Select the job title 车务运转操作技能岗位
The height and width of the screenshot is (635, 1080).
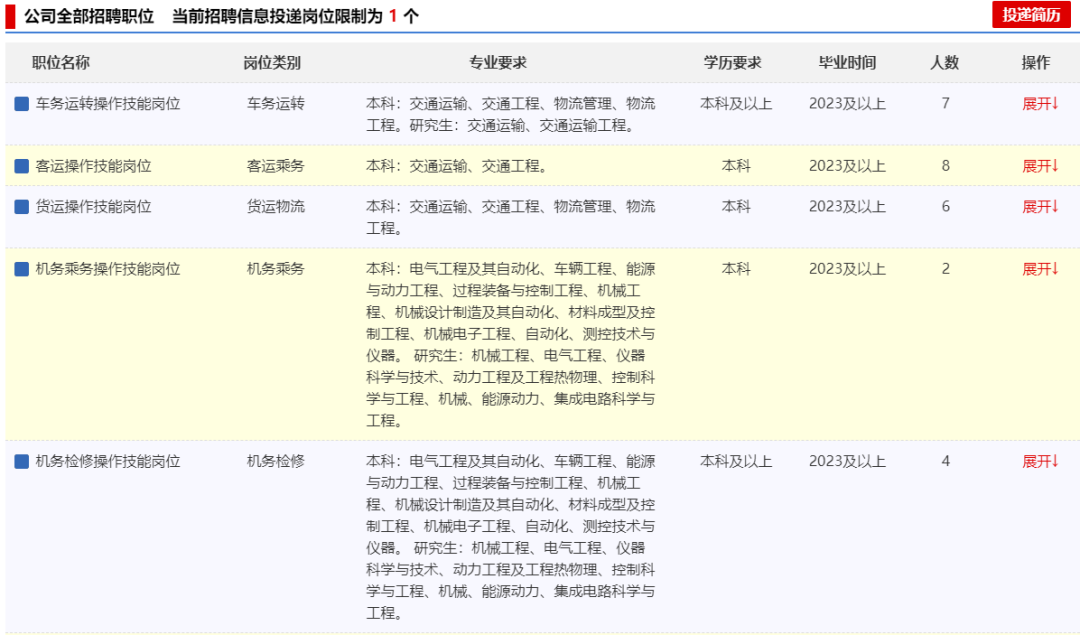[x=108, y=104]
